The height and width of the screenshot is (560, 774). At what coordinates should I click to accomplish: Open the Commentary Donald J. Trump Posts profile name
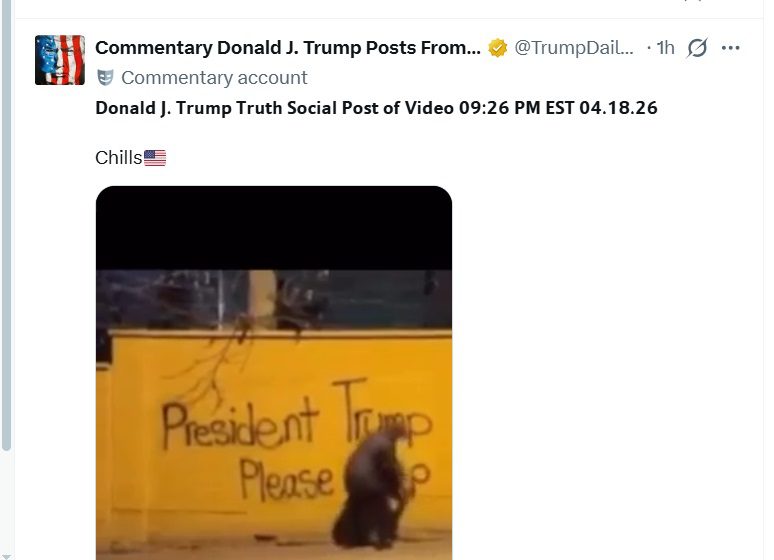tap(288, 48)
